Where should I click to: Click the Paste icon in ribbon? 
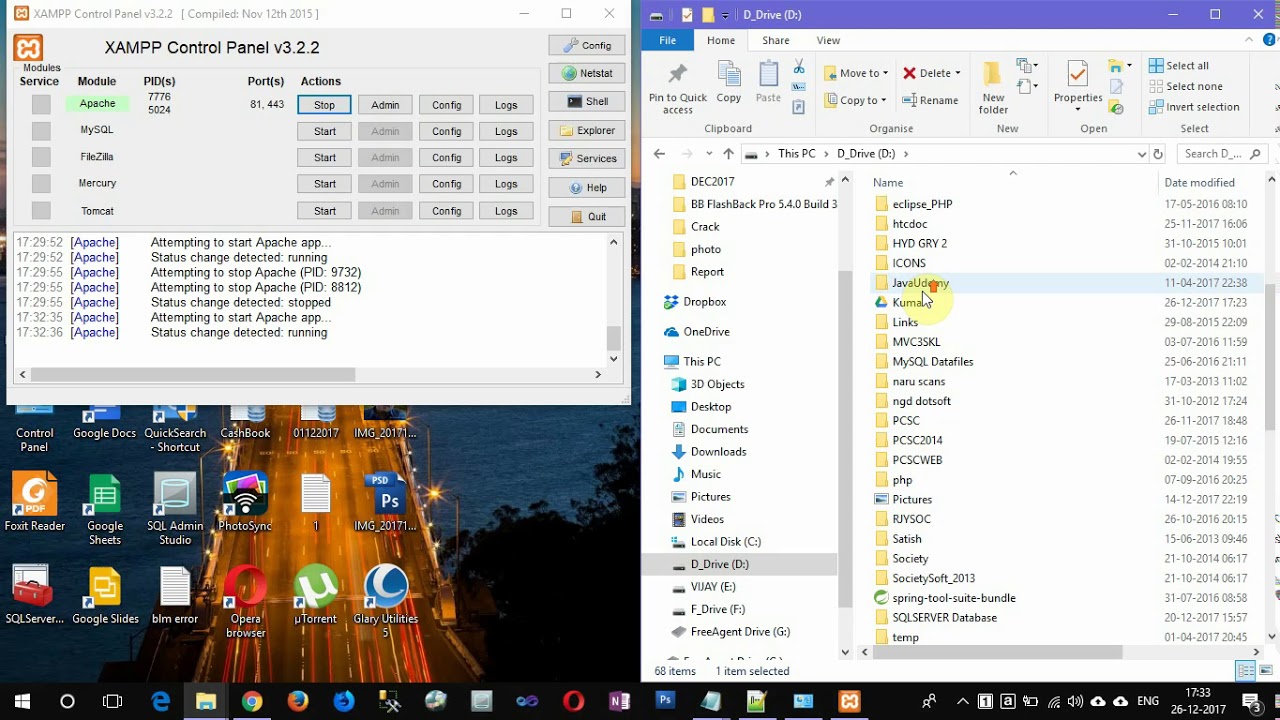[768, 82]
